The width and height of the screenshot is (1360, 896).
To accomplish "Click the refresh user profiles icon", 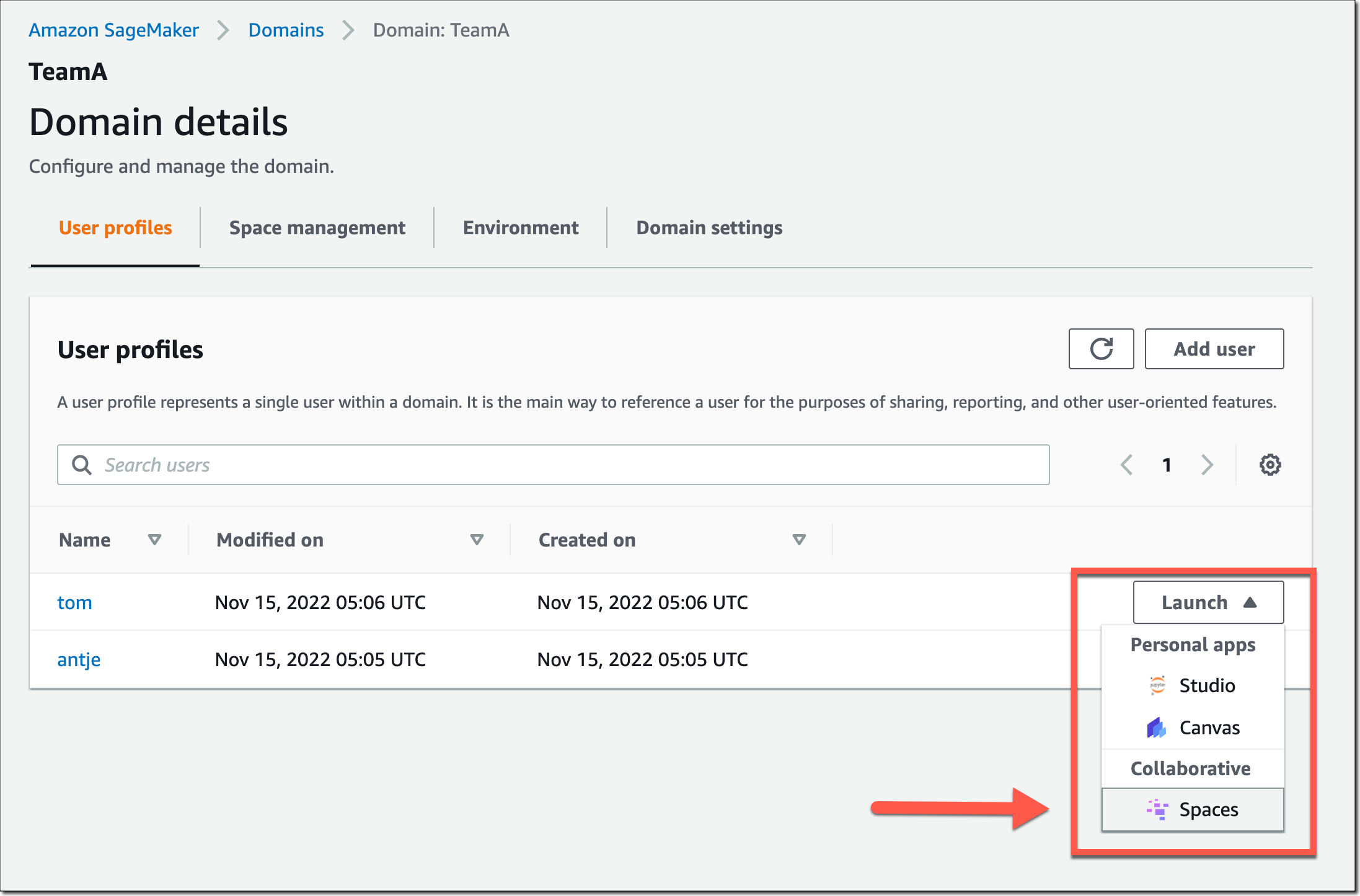I will tap(1101, 349).
